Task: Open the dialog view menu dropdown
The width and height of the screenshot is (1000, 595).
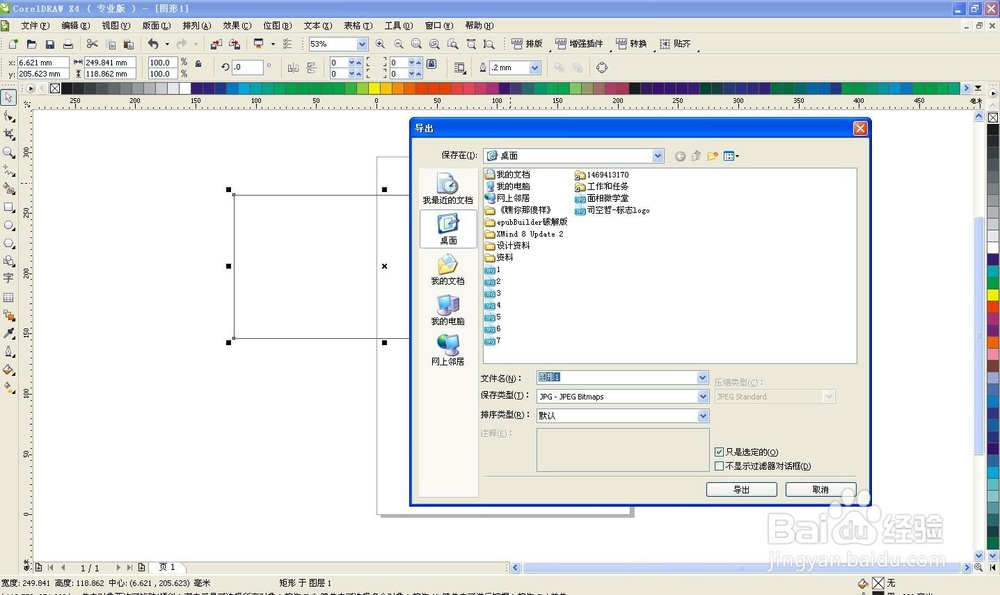Action: click(732, 156)
